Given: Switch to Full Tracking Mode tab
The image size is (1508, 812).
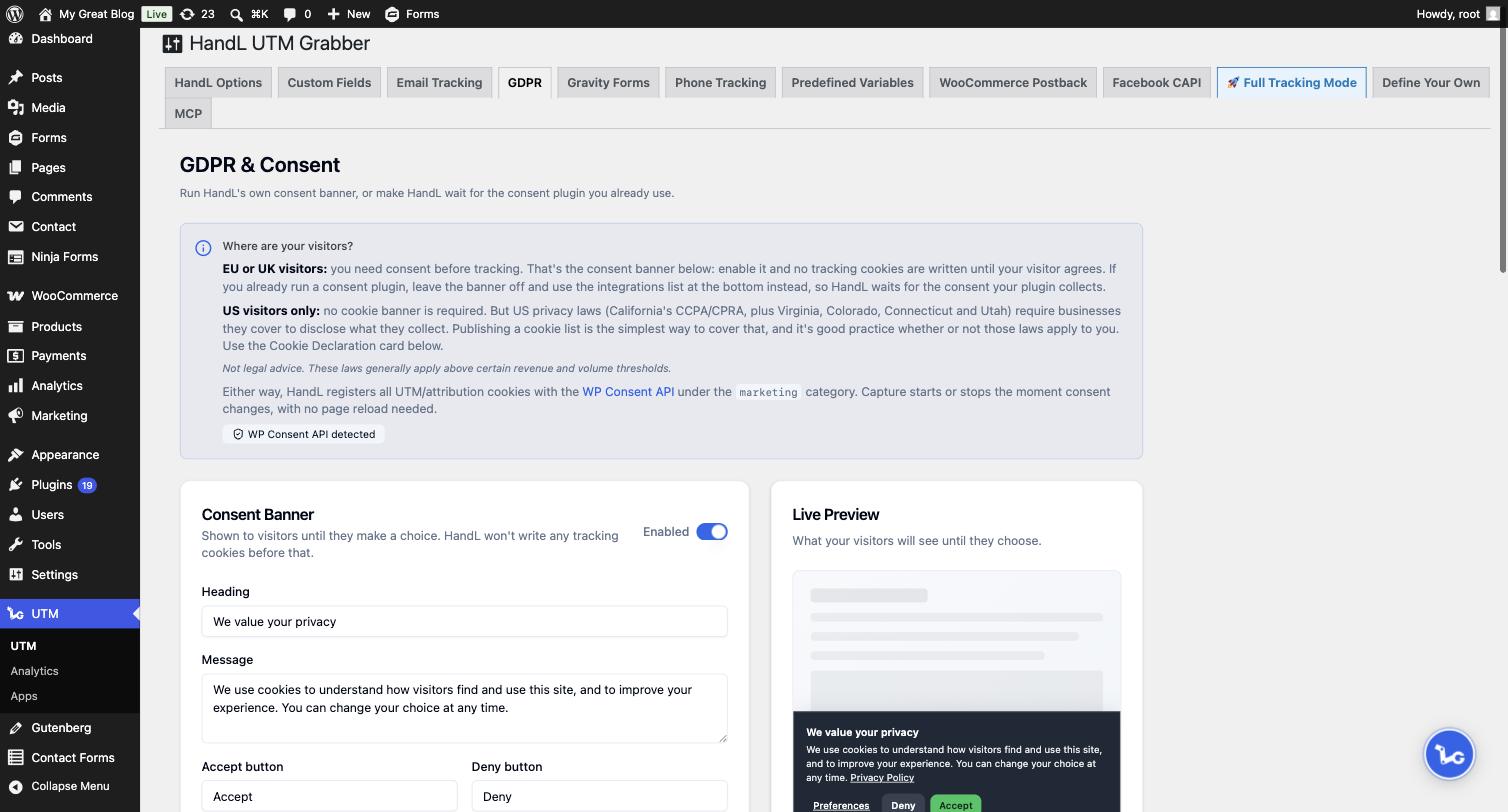Looking at the screenshot, I should click(1291, 83).
